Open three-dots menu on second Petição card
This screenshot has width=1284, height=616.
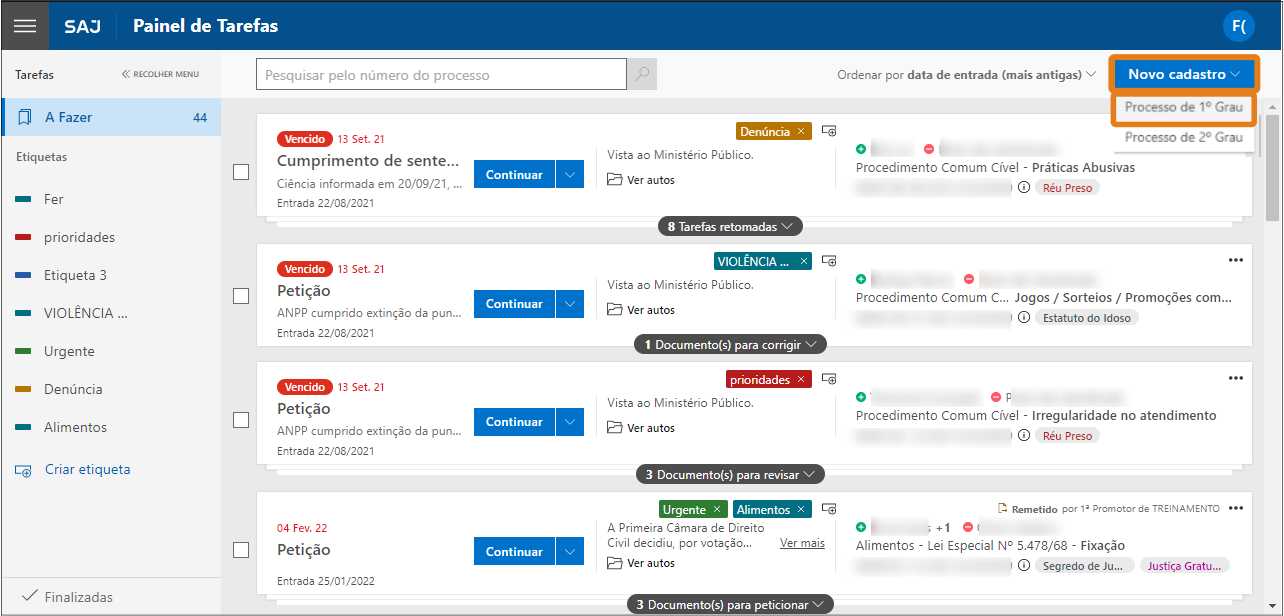pyautogui.click(x=1235, y=378)
